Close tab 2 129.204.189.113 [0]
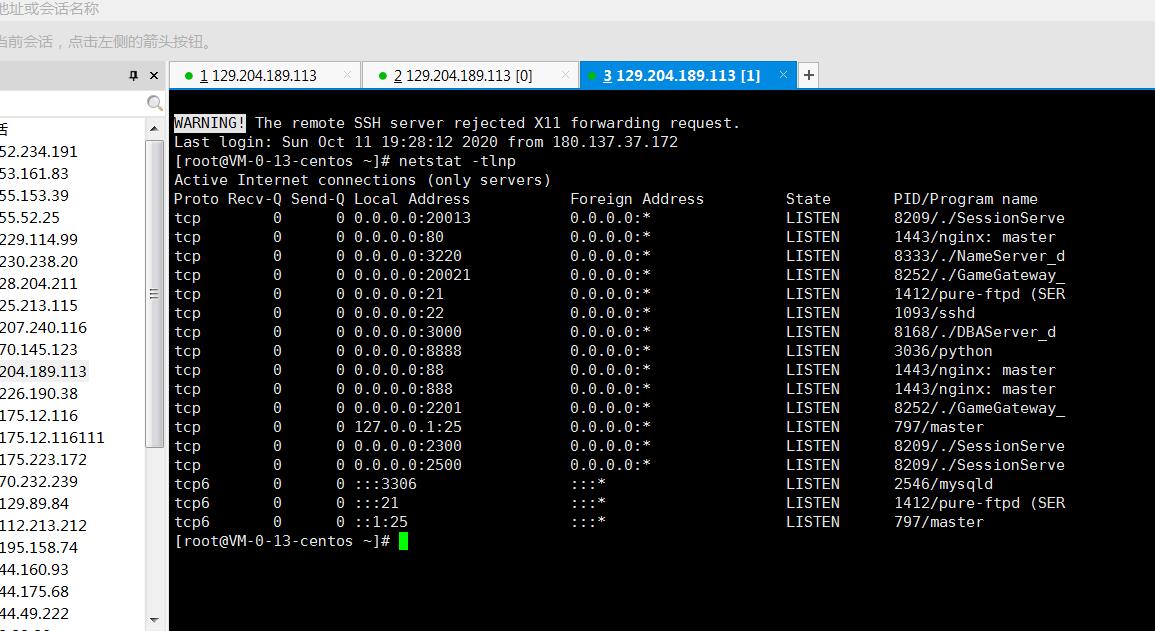Viewport: 1155px width, 631px height. [566, 75]
